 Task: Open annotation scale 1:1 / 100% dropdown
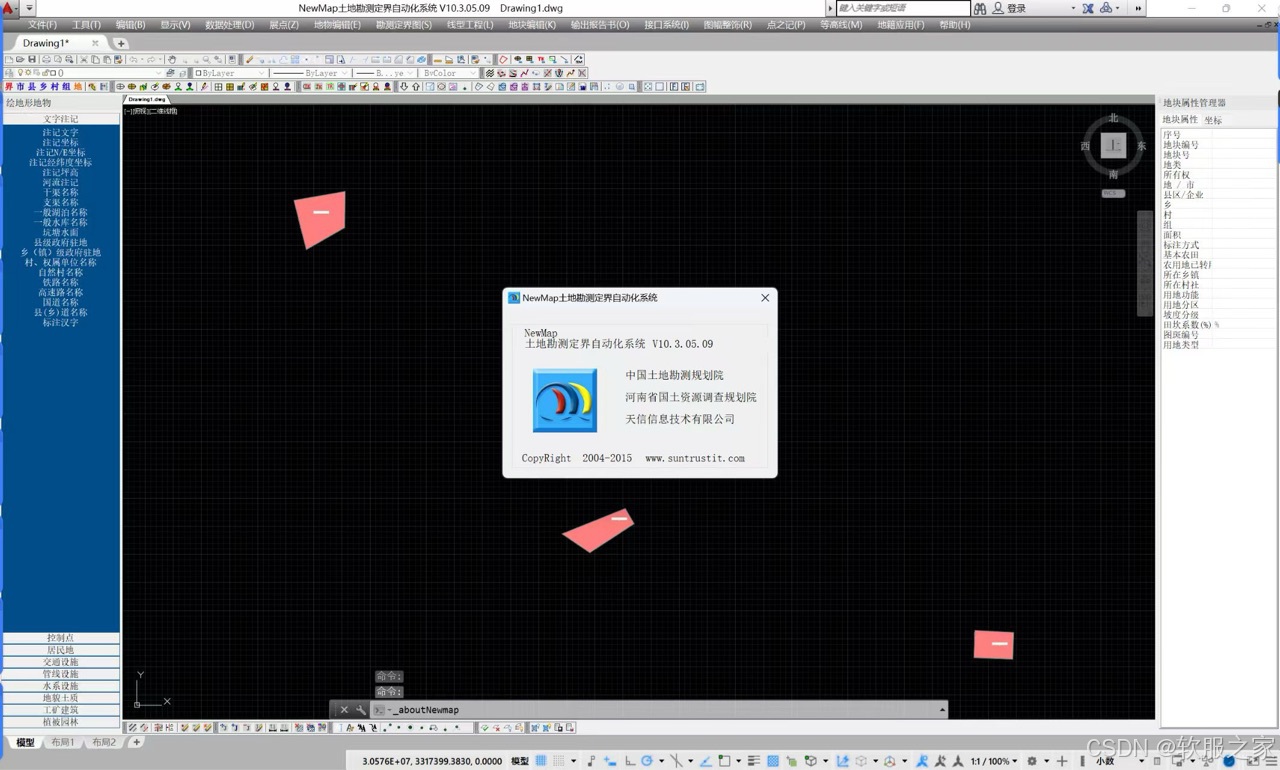pyautogui.click(x=993, y=761)
